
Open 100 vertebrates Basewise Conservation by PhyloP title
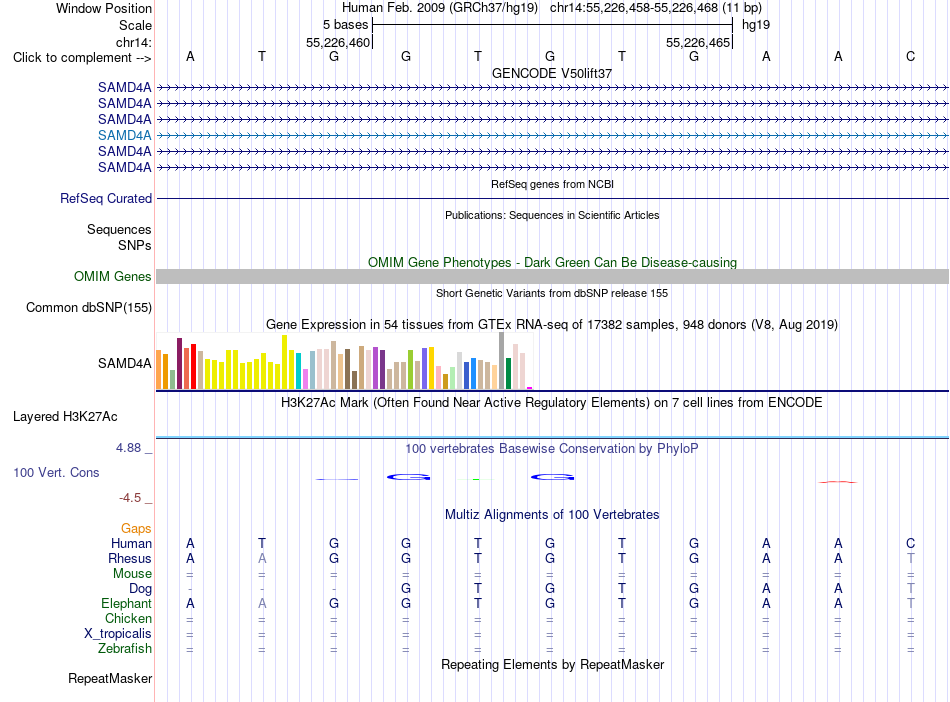[552, 449]
